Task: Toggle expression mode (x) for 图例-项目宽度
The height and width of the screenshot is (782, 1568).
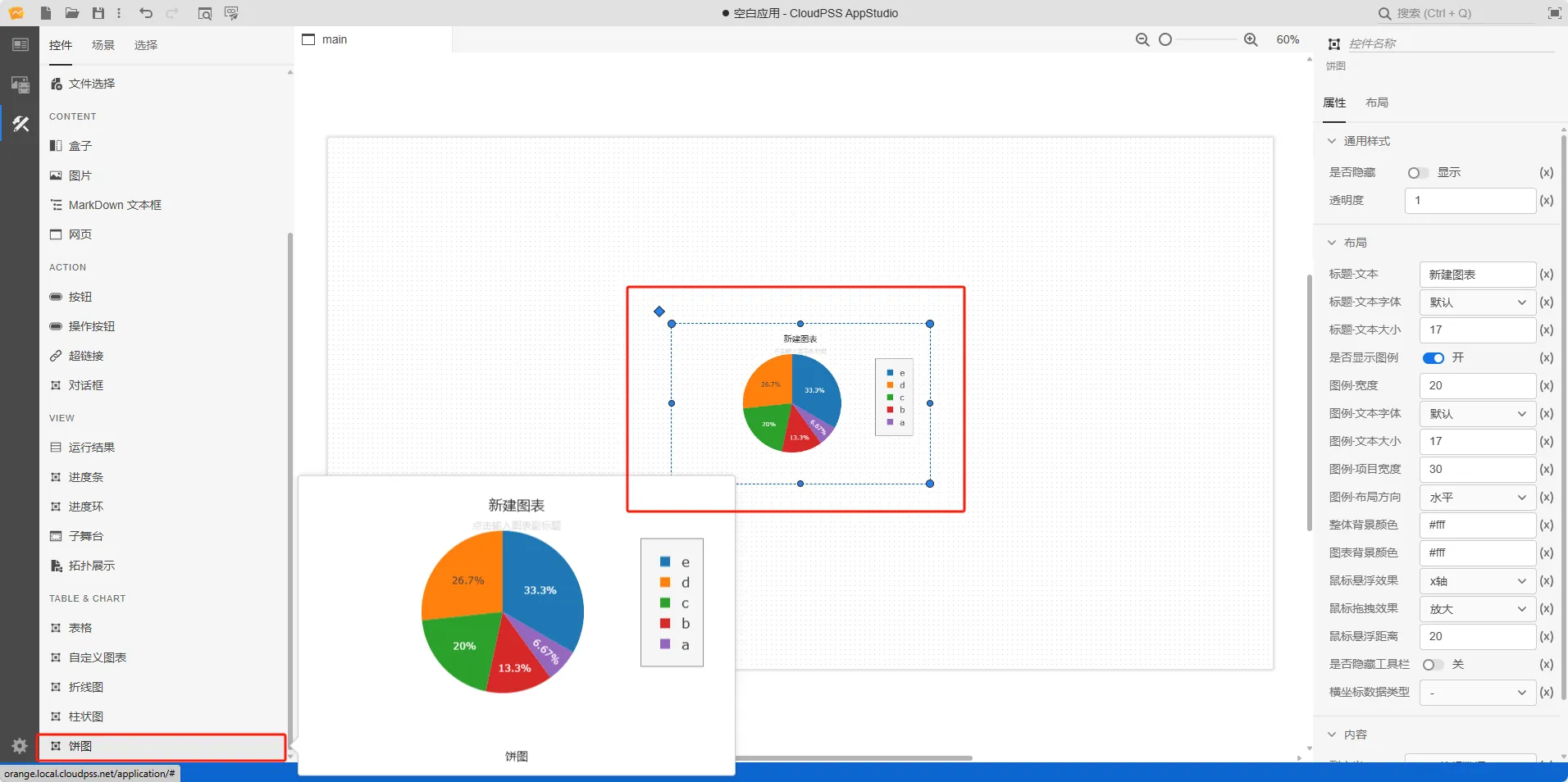Action: [x=1547, y=470]
